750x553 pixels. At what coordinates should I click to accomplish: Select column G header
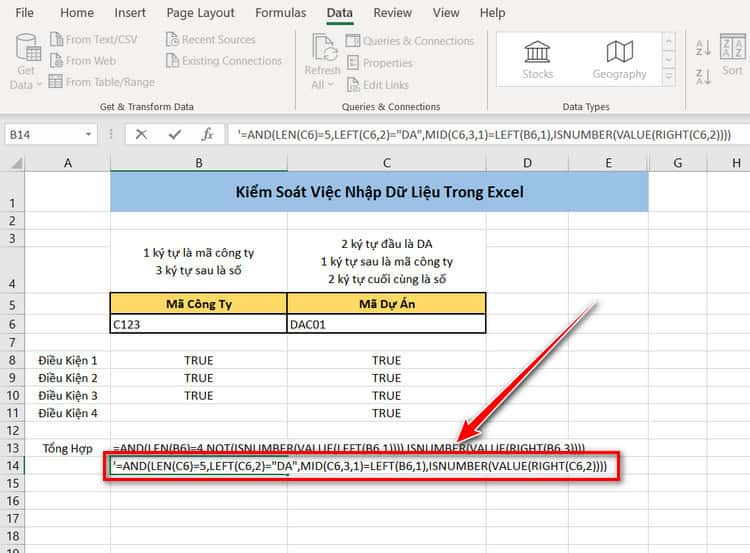click(x=678, y=163)
